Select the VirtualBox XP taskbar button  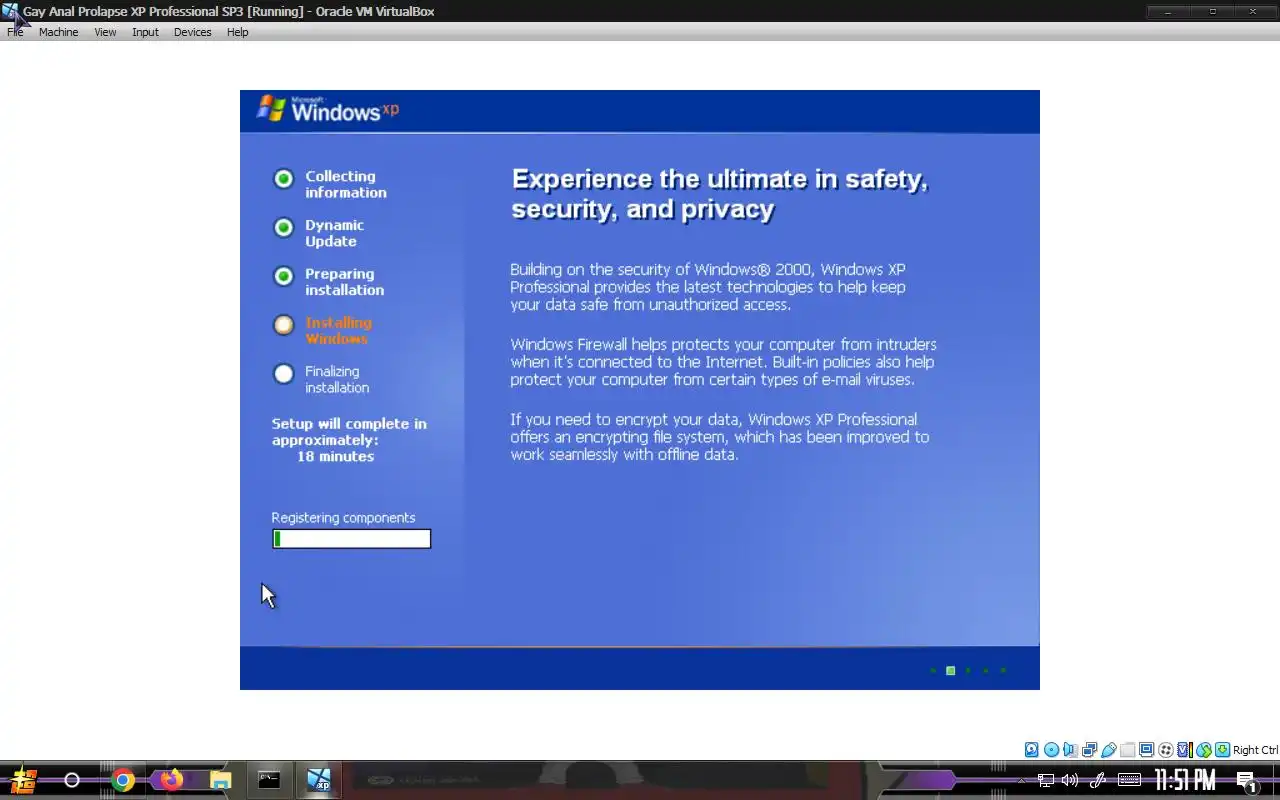319,780
